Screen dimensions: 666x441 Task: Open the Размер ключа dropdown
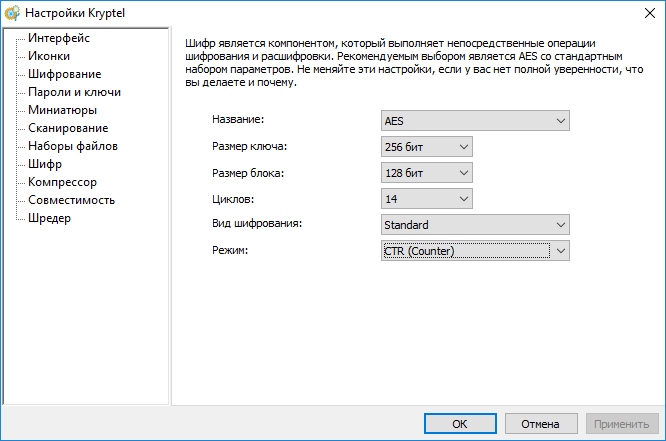(x=427, y=147)
